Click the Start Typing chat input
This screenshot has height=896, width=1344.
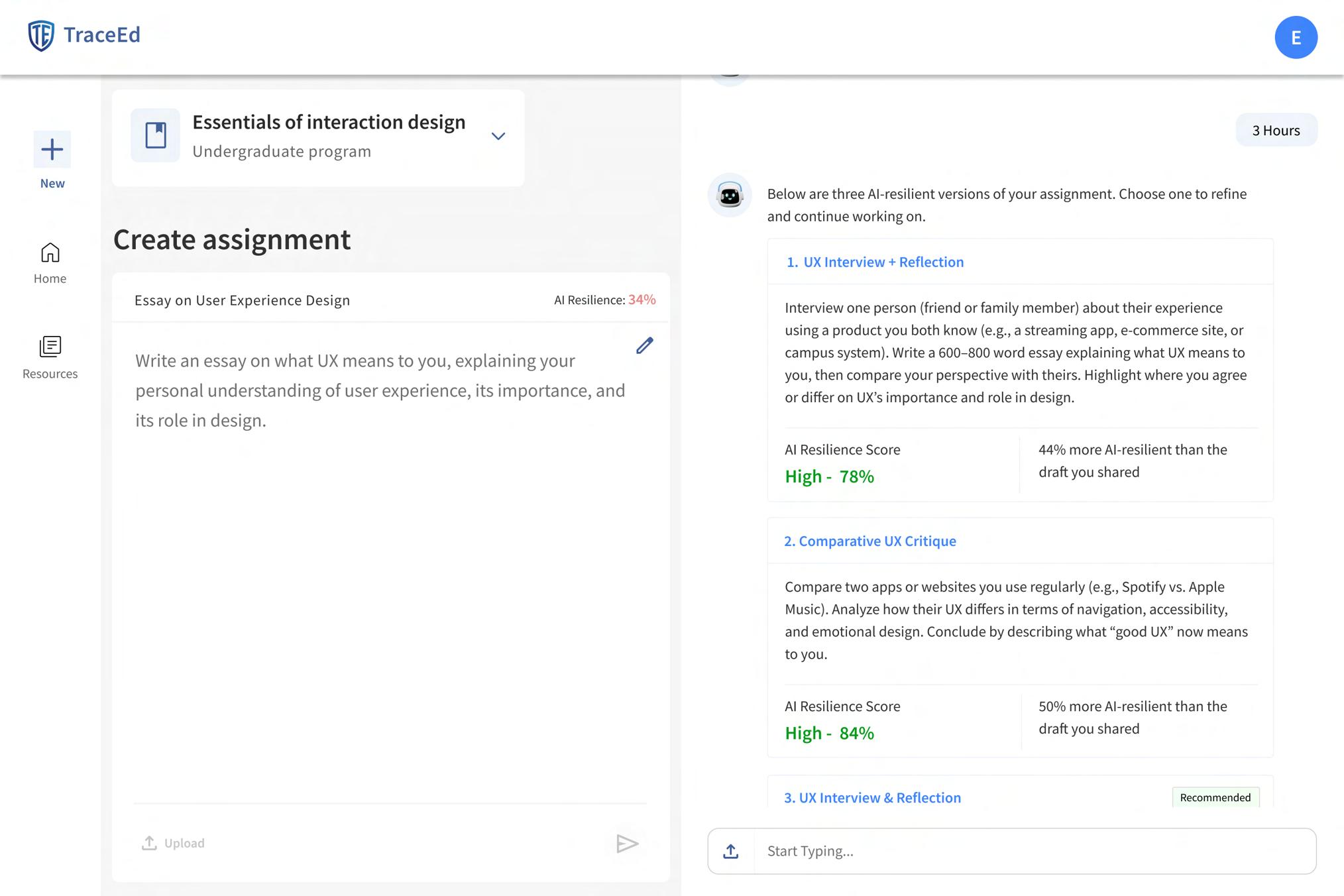point(1034,851)
